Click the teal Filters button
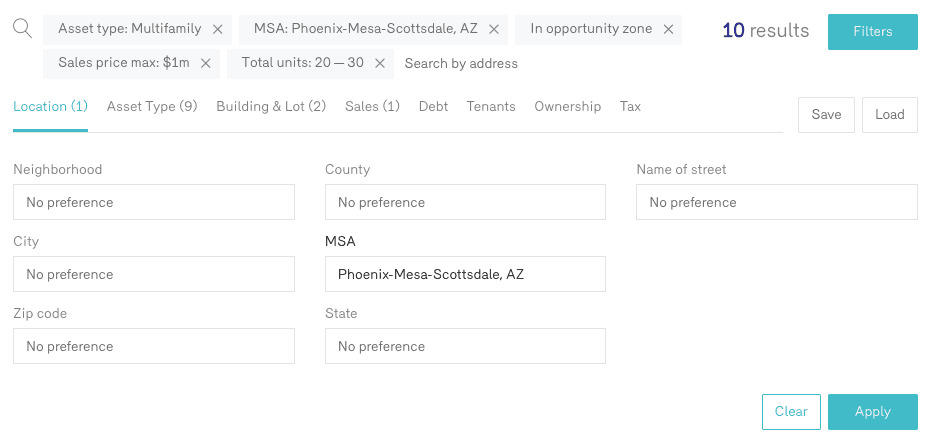Viewport: 925px width, 442px height. pyautogui.click(x=872, y=32)
